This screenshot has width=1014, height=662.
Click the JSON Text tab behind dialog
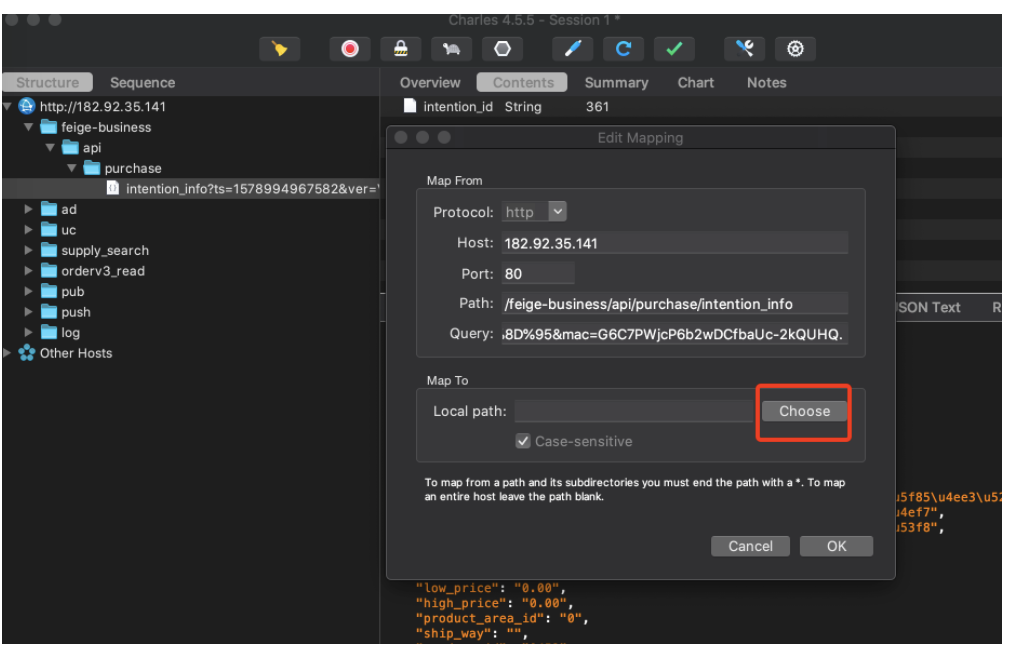tap(929, 308)
